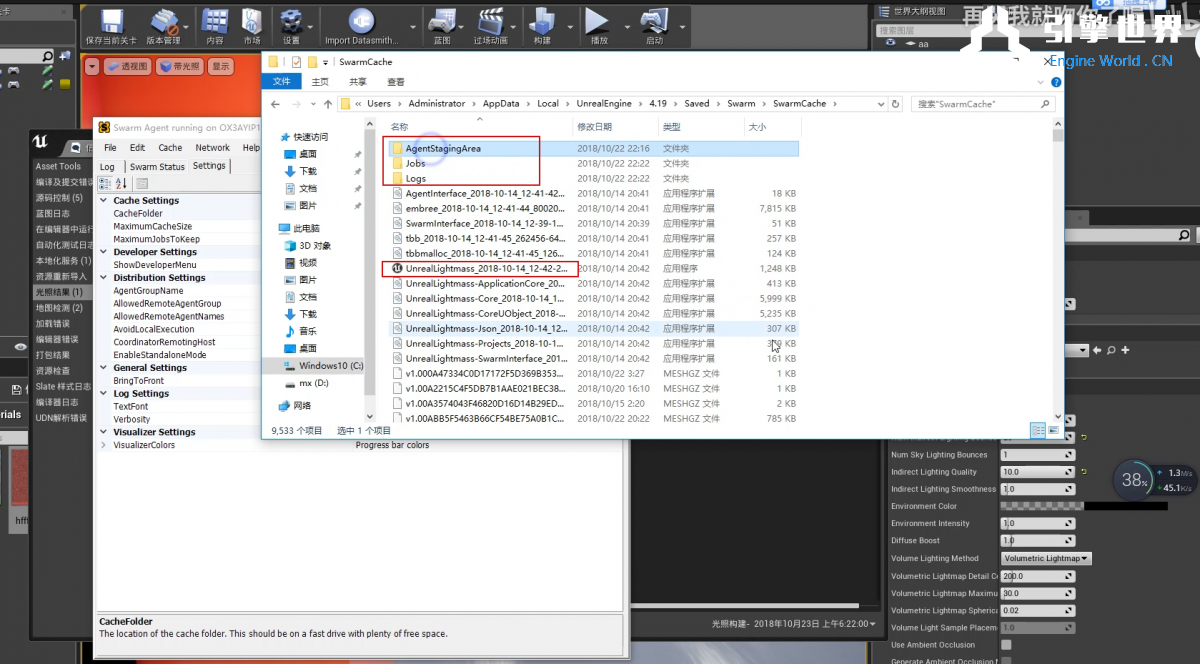Image resolution: width=1200 pixels, height=664 pixels.
Task: Click UnrealEngine breadcrumb in address bar
Action: (x=603, y=103)
